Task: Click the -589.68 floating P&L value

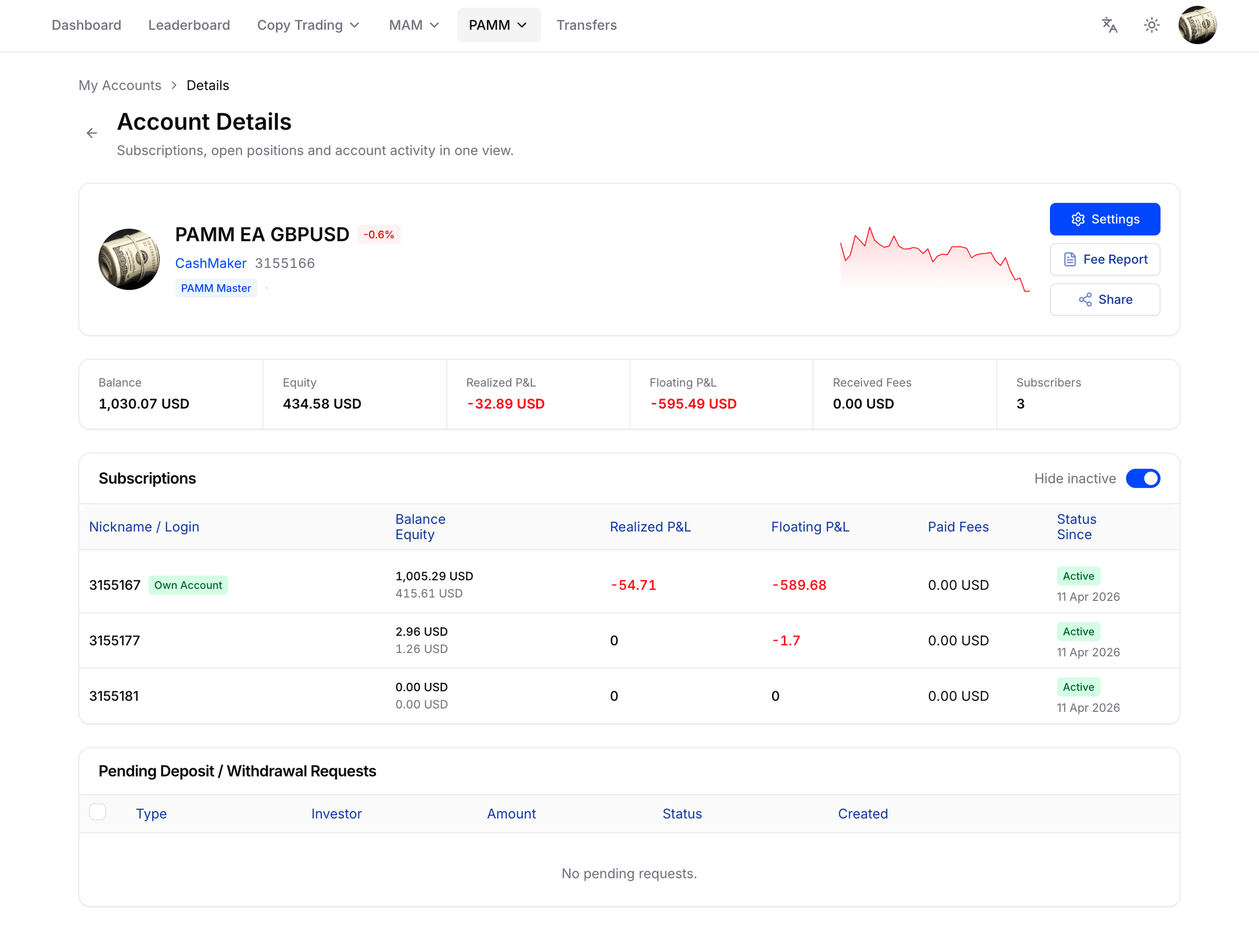Action: (799, 585)
